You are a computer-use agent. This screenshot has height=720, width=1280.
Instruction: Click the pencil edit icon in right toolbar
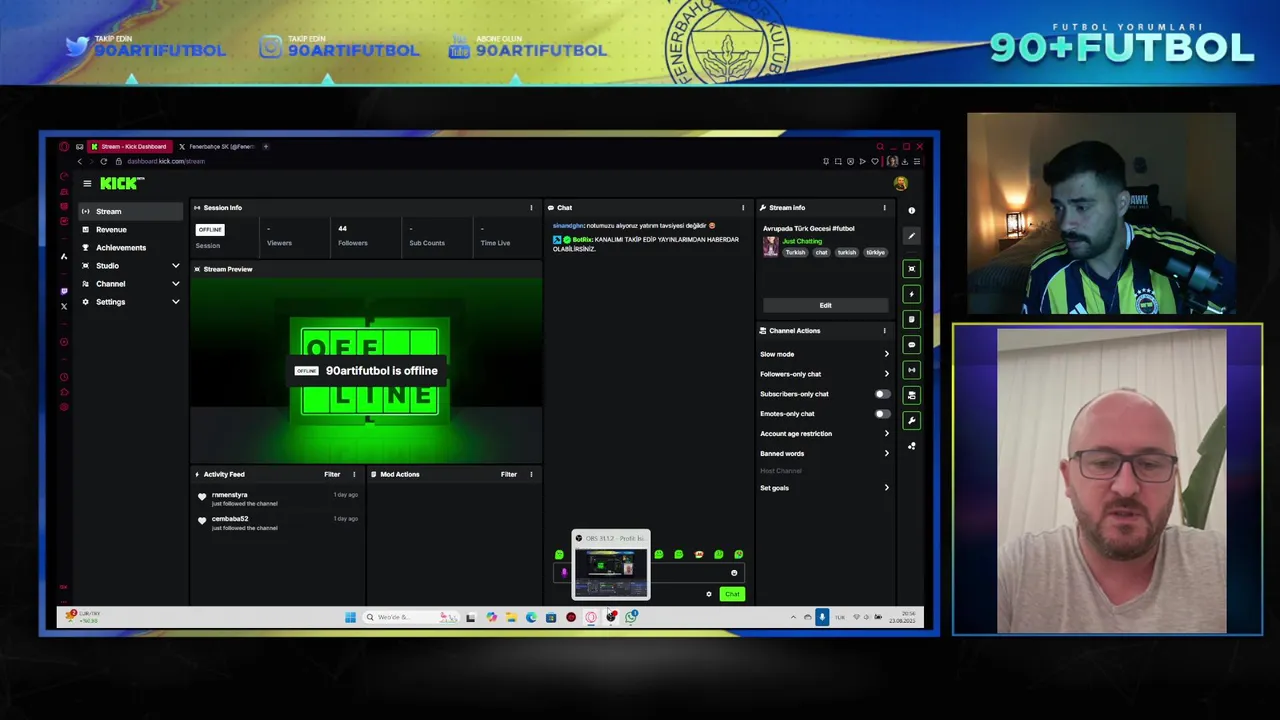click(911, 236)
